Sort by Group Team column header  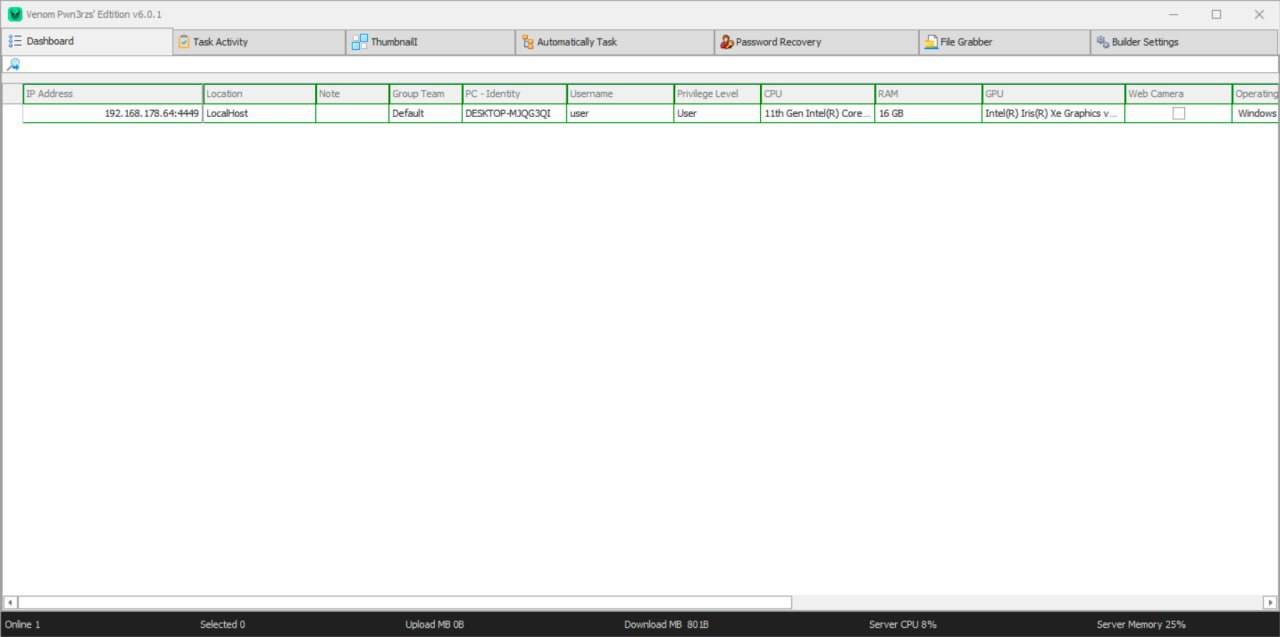tap(425, 94)
